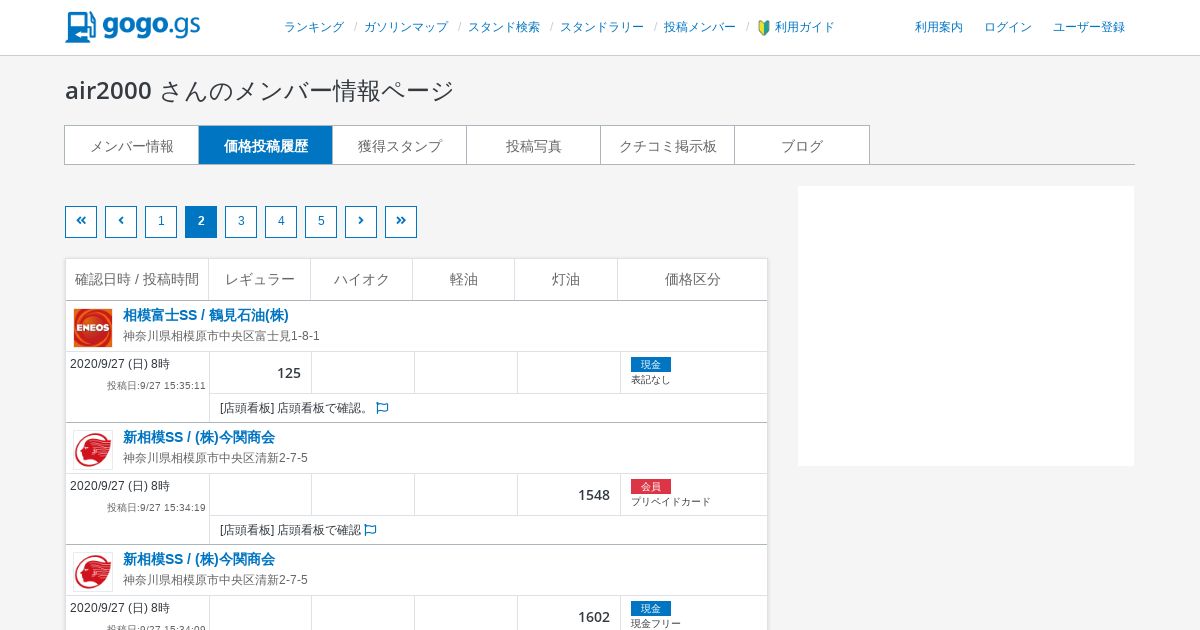Click the ログイン link
The width and height of the screenshot is (1200, 630).
pyautogui.click(x=1008, y=28)
